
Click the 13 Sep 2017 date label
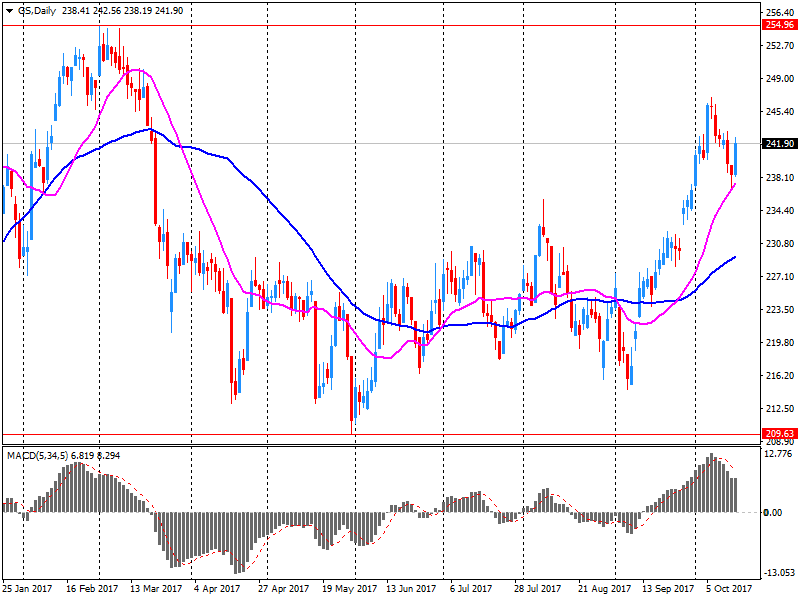pos(668,588)
